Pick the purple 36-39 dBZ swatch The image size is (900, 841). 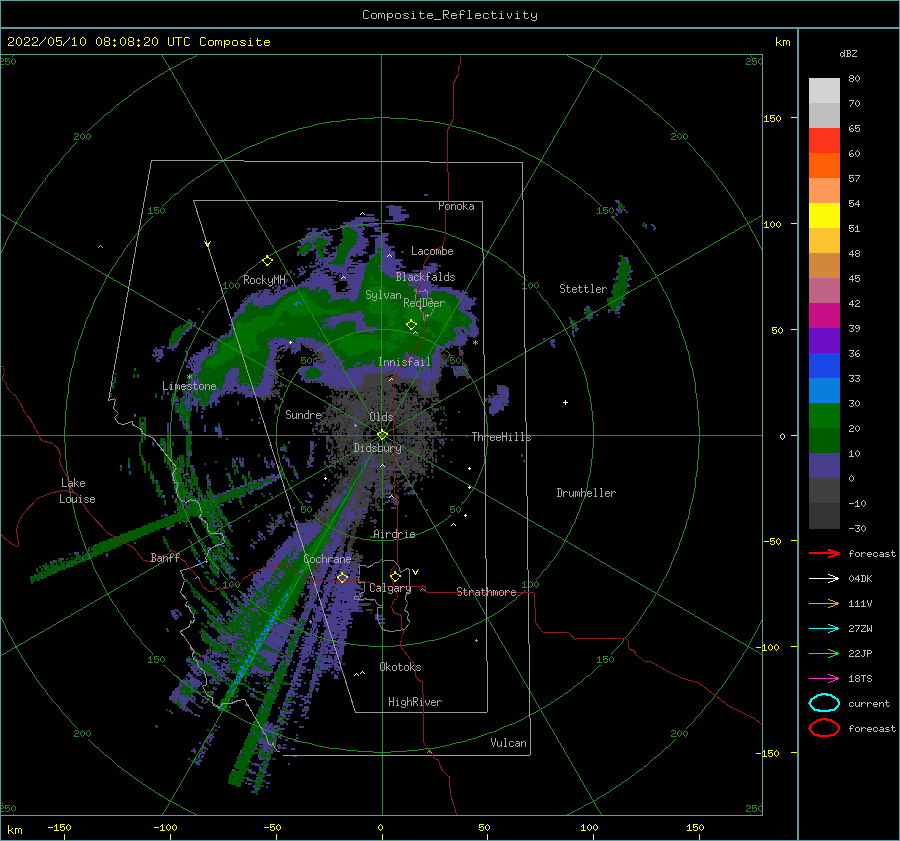pos(824,340)
